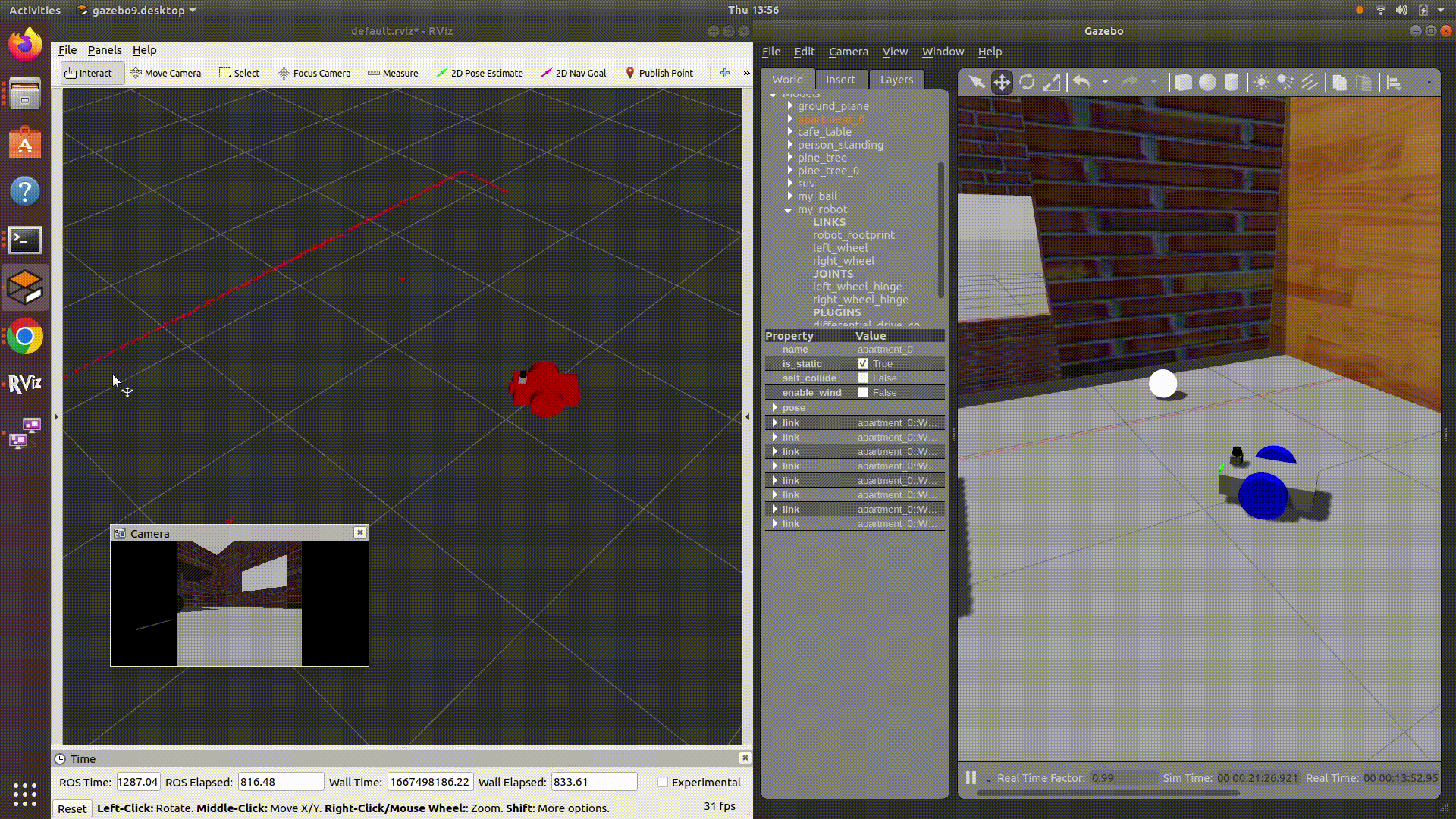Select the Gazebo rotate mode tool
Viewport: 1456px width, 819px height.
pyautogui.click(x=1027, y=82)
